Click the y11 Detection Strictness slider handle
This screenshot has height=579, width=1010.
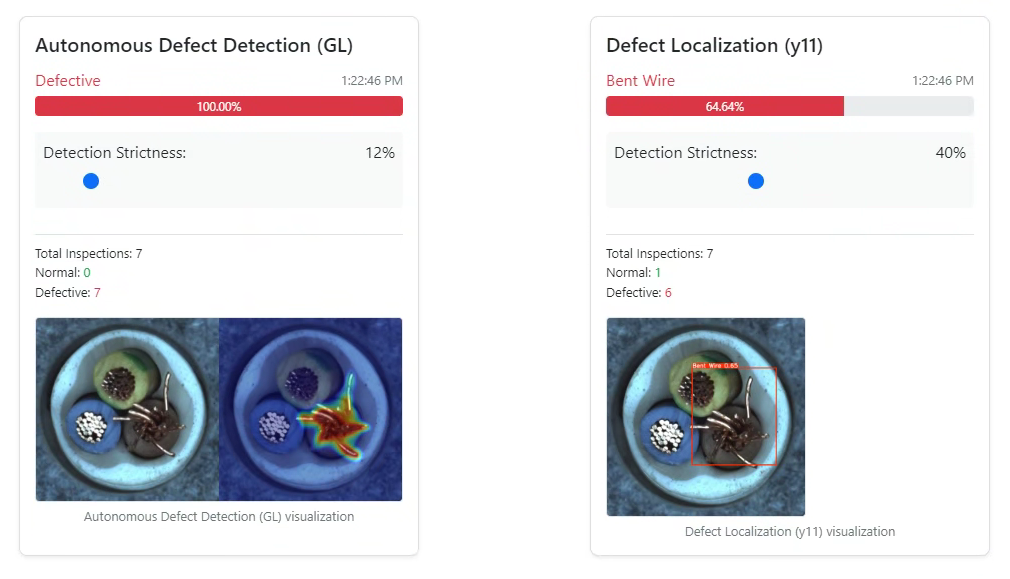[x=756, y=181]
